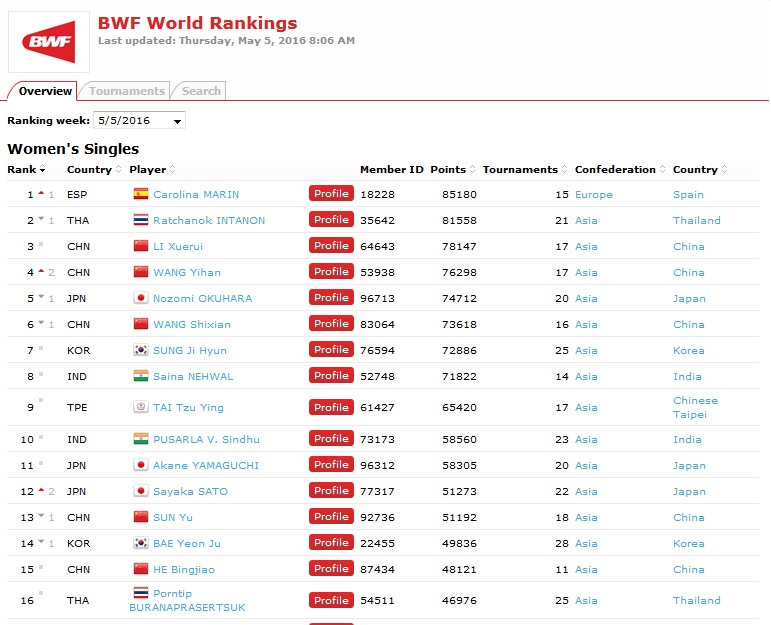Open the Search tab
This screenshot has height=625, width=771.
(201, 91)
